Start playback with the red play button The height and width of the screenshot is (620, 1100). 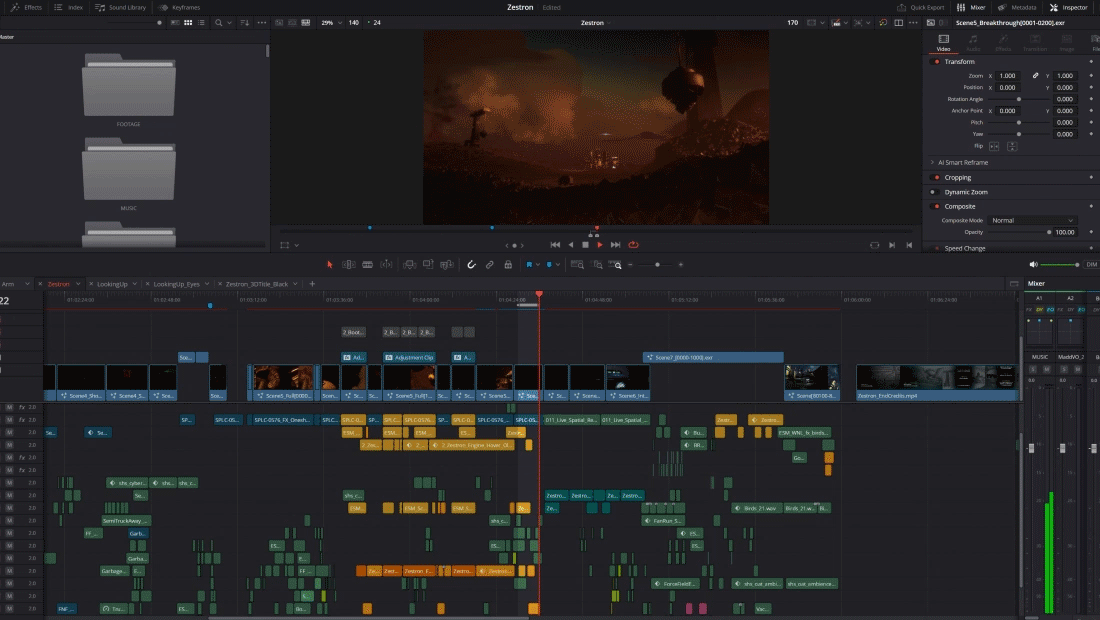pos(600,245)
